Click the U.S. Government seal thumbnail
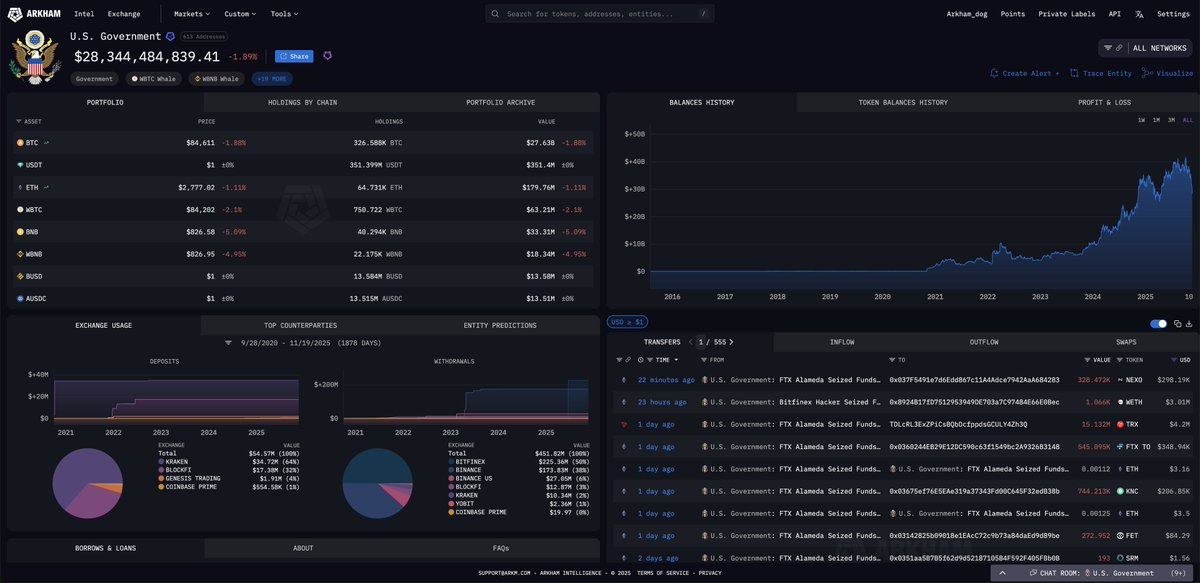 click(35, 57)
